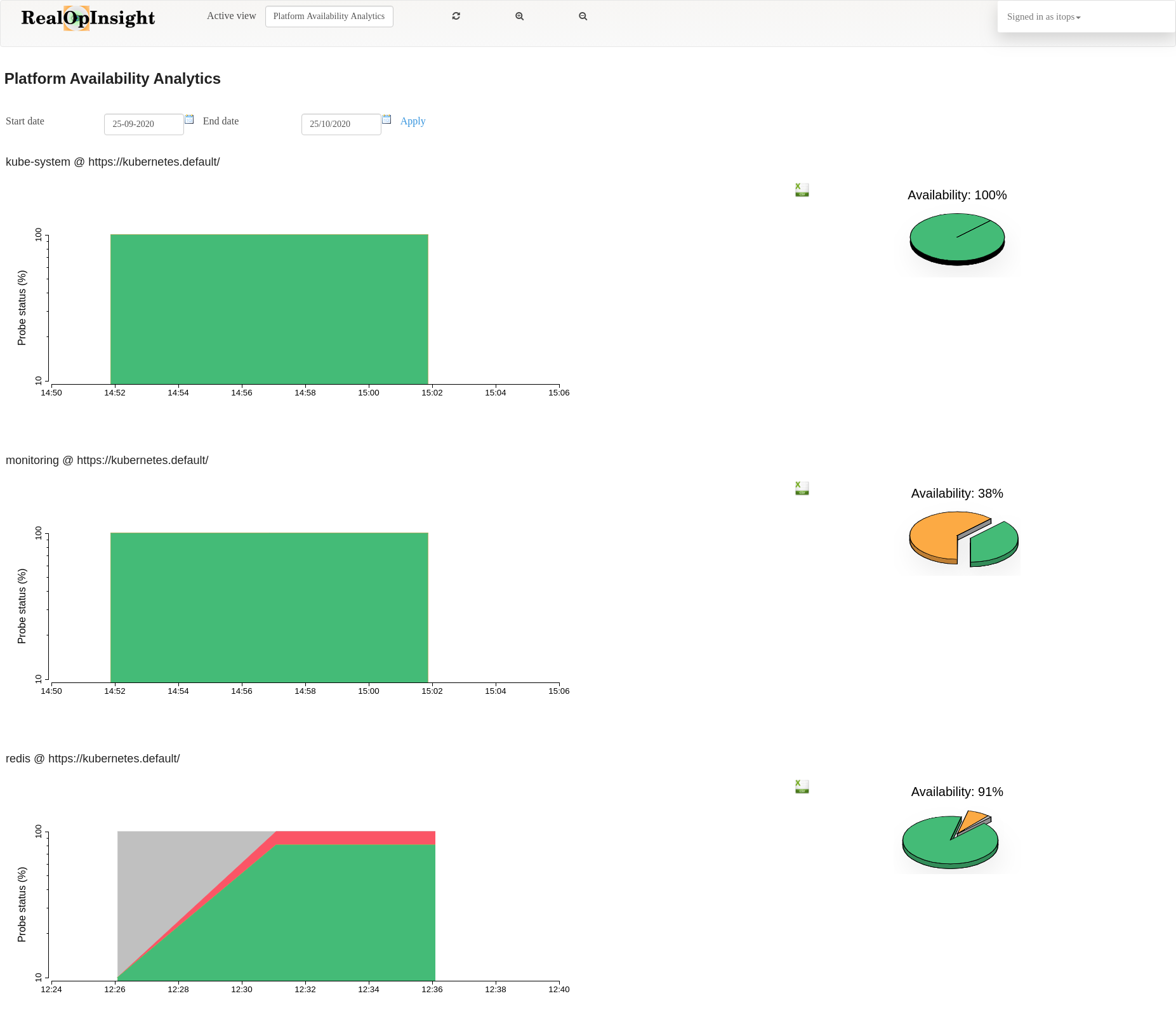Screen dimensions: 1176x1036
Task: Click the red band in redis probe chart
Action: point(355,838)
